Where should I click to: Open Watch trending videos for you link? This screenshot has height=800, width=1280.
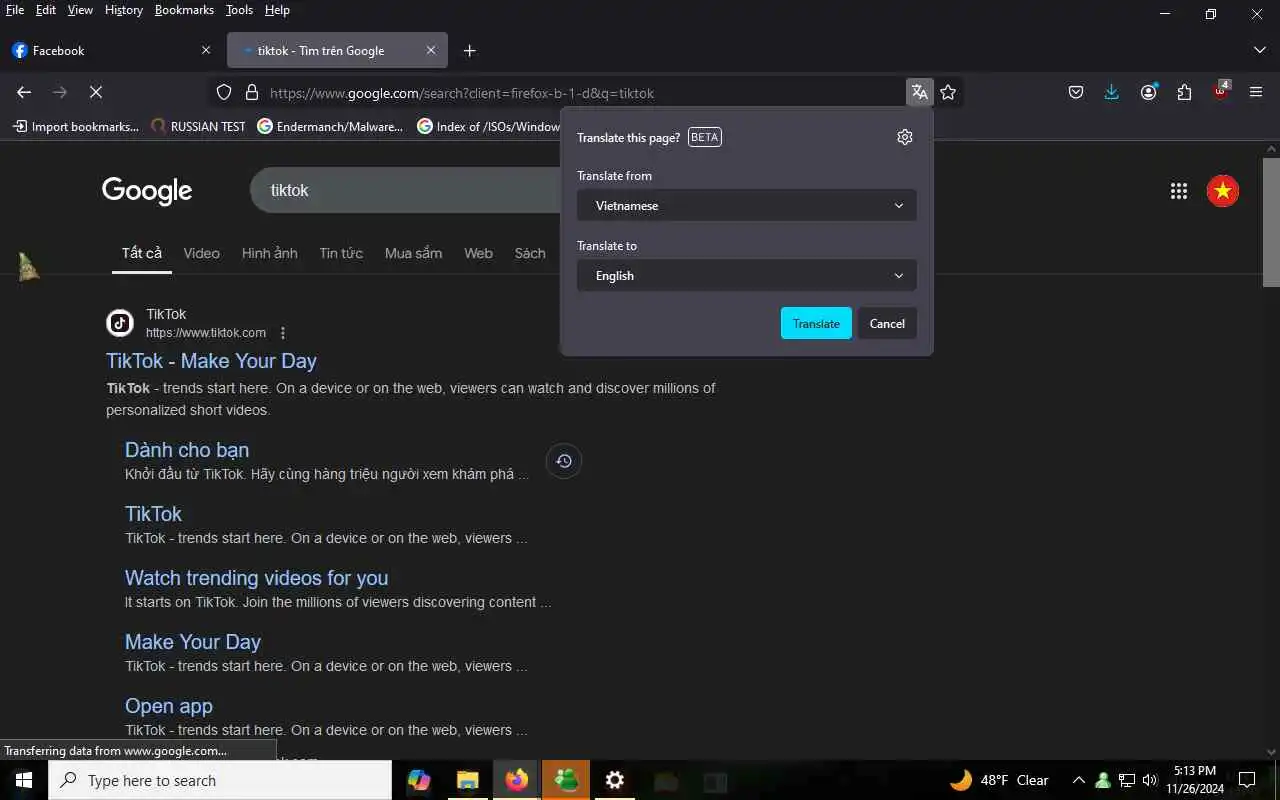[256, 578]
